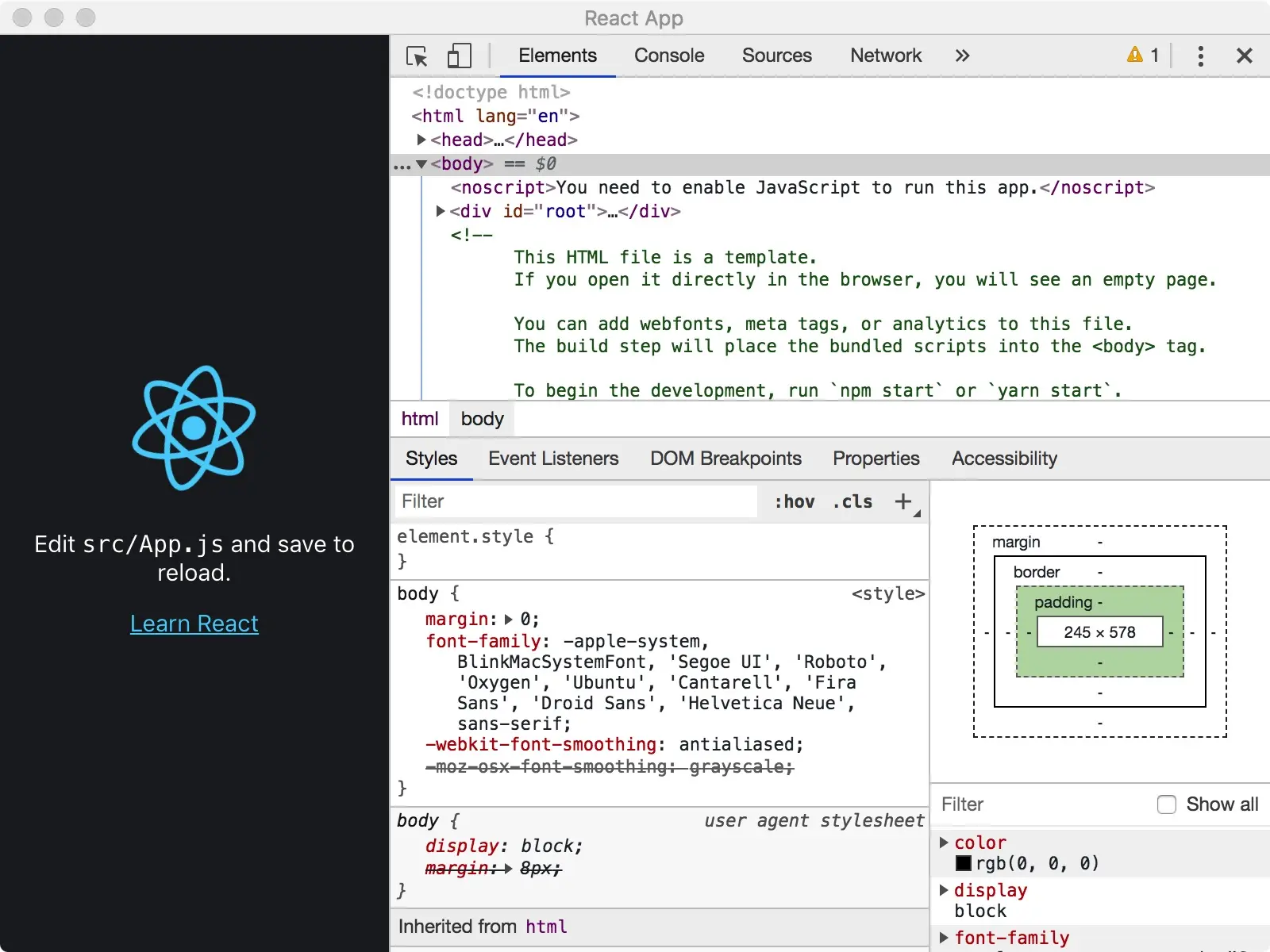Follow the Learn React link
Screen dimensions: 1270x952
click(x=194, y=624)
